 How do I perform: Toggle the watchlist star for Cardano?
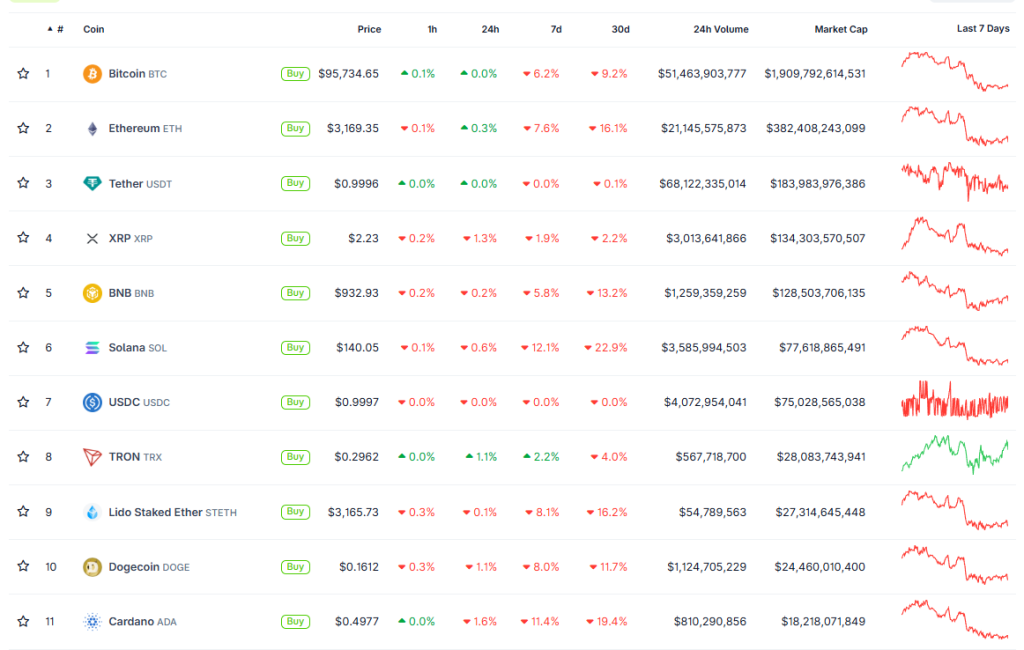(22, 621)
